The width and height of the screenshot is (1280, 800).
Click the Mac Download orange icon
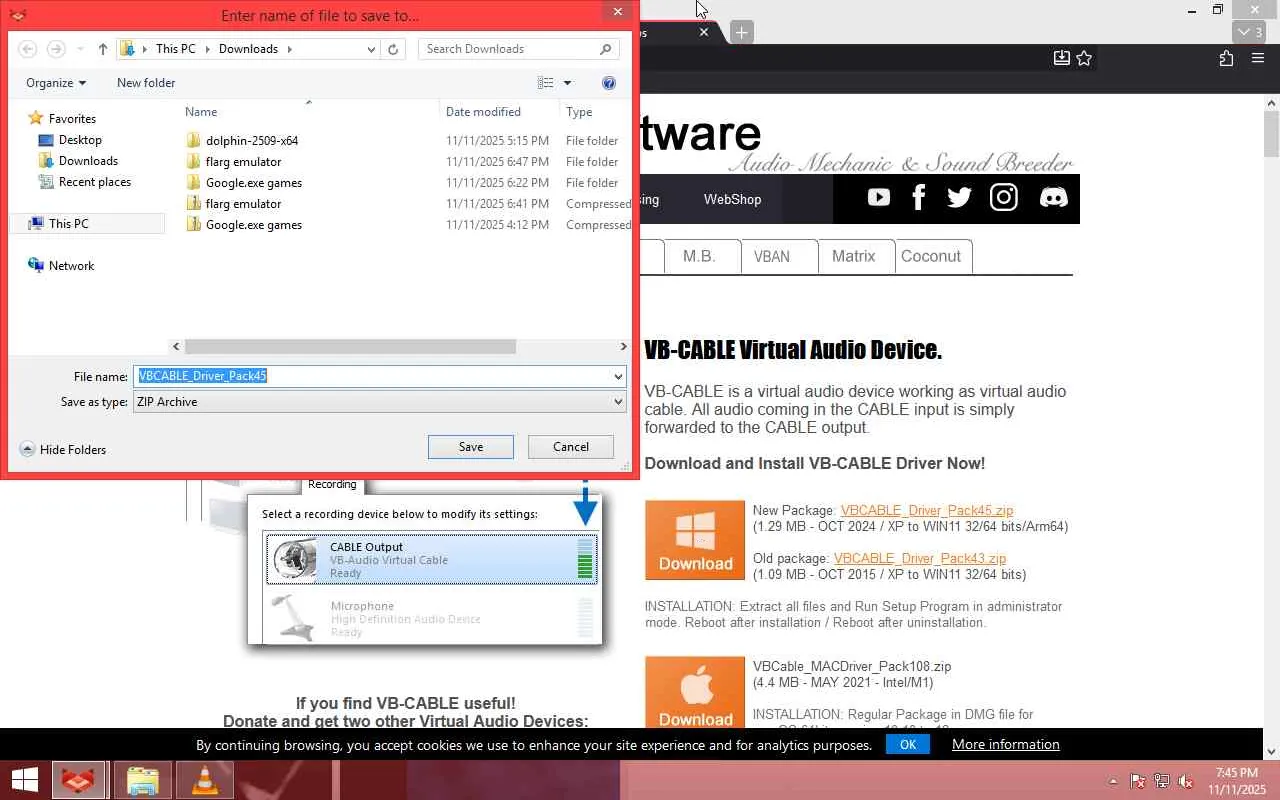[695, 692]
